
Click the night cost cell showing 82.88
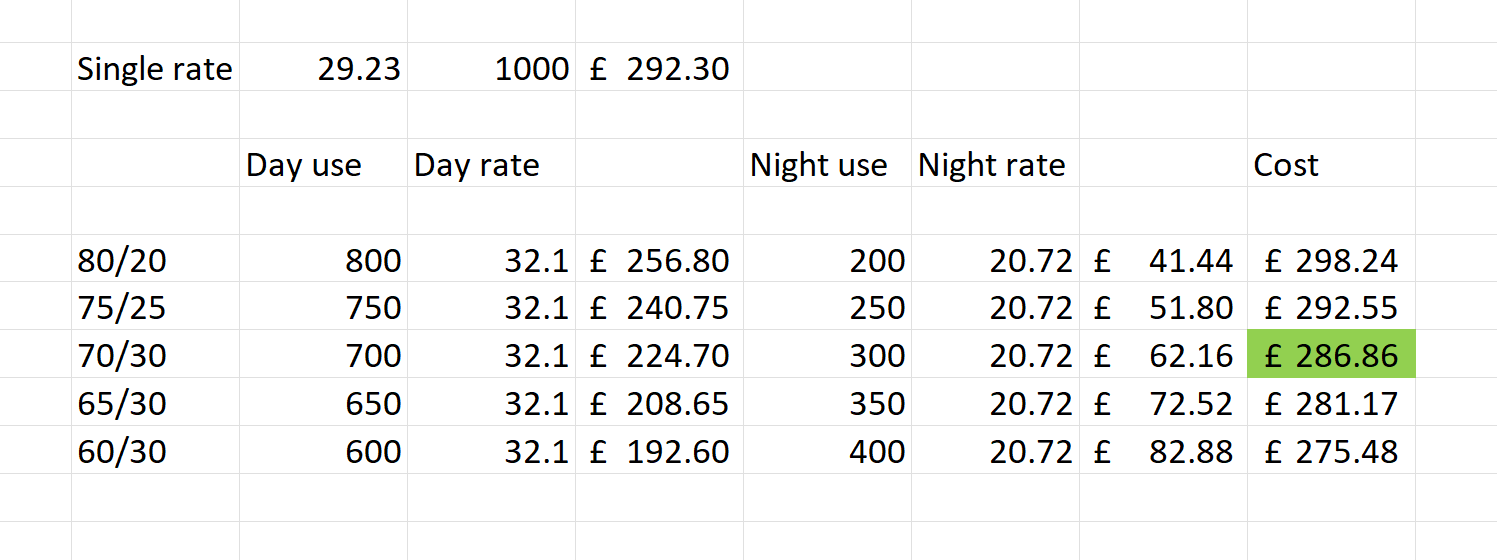coord(1164,452)
